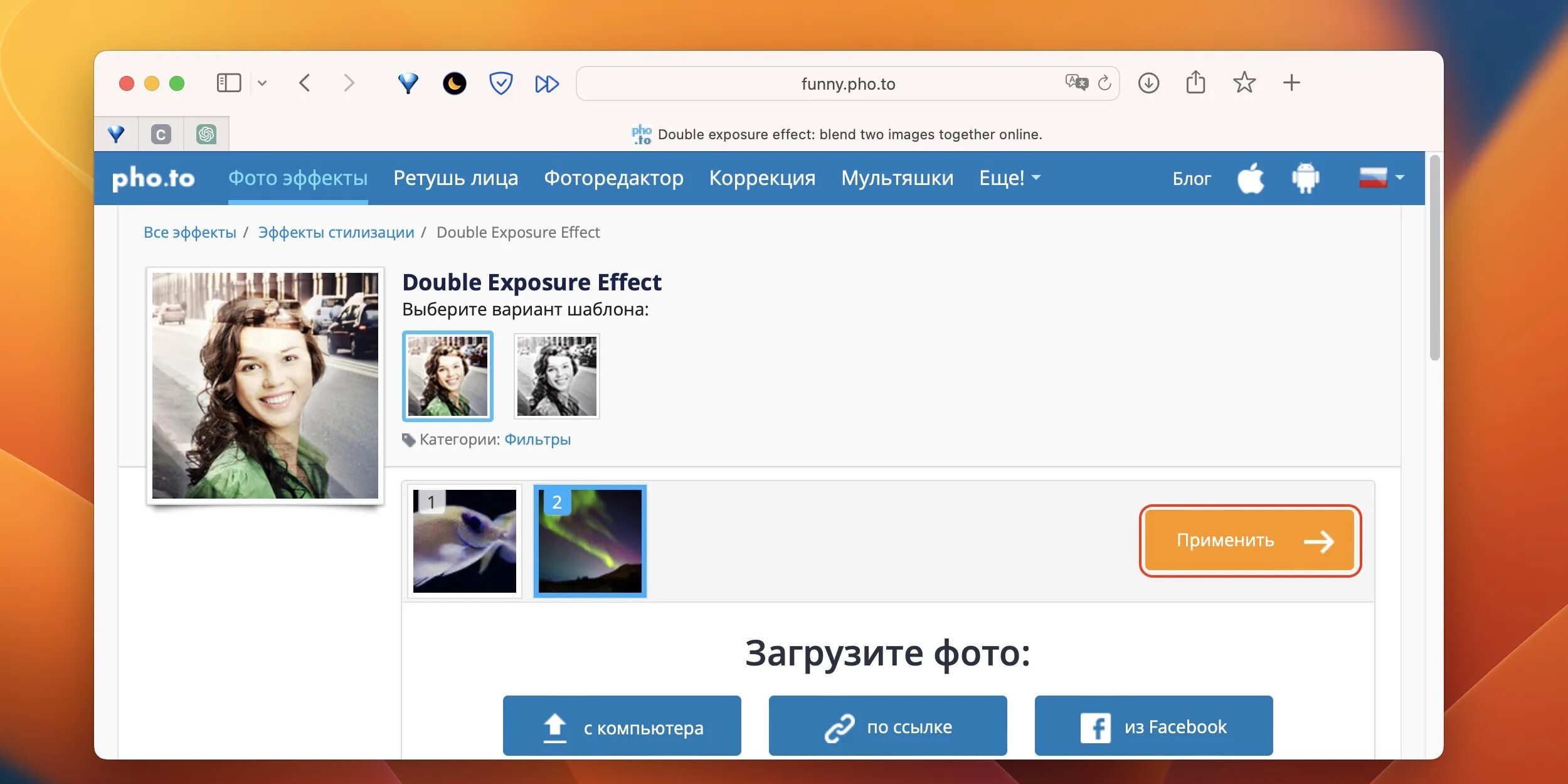Follow the Все эффекты breadcrumb link

190,232
